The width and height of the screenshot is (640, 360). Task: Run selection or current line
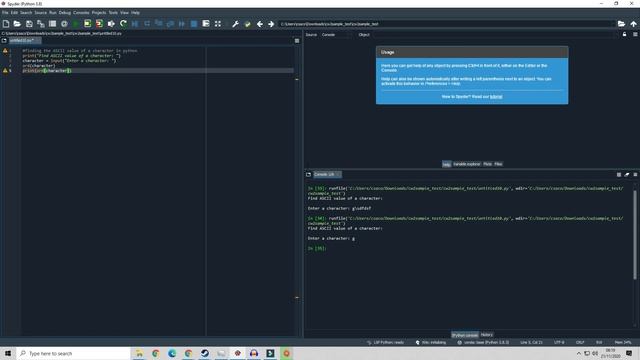[111, 24]
